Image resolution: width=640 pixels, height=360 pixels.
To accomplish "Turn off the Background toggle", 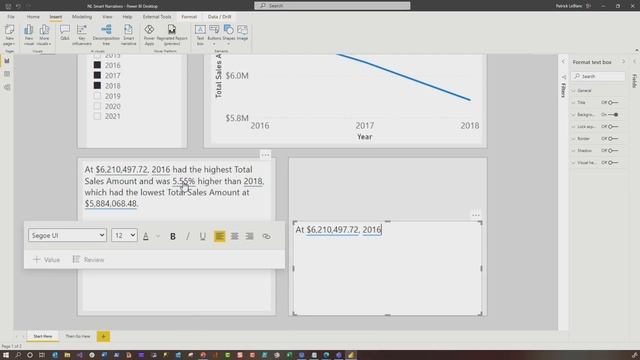I will (613, 115).
